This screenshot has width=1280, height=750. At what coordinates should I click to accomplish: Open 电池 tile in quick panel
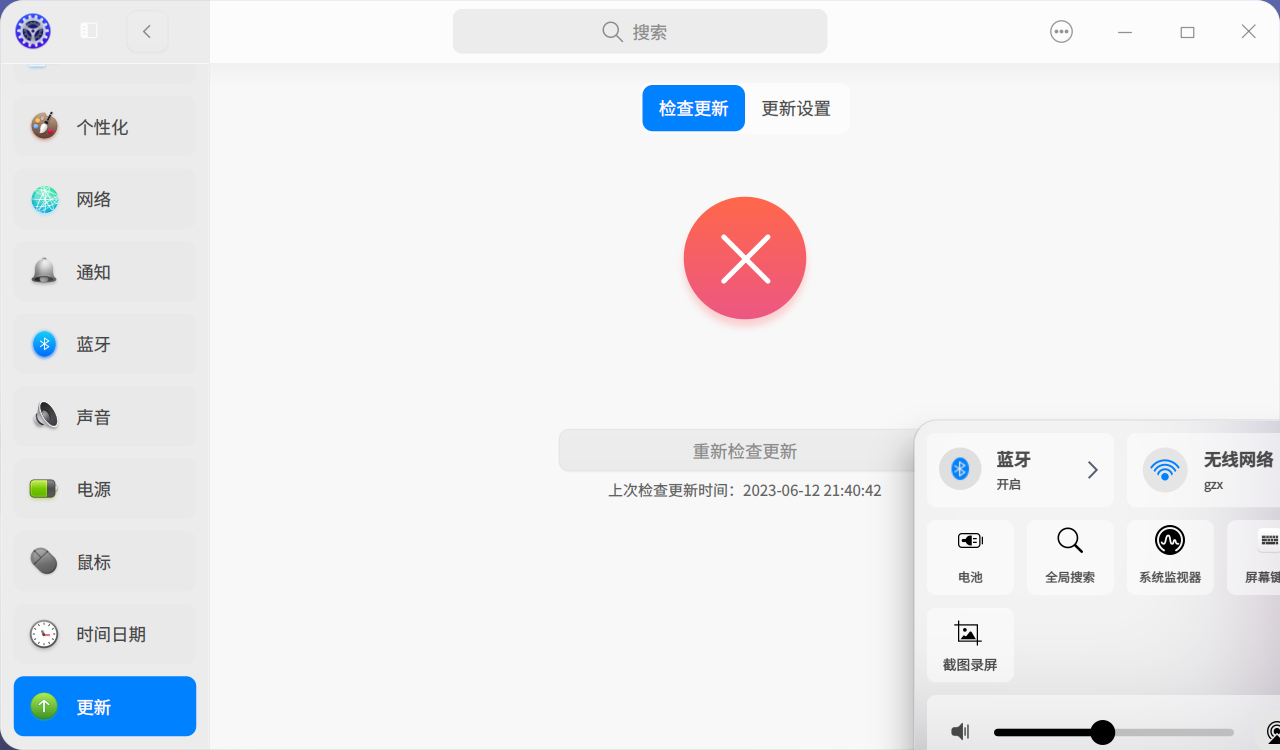970,557
